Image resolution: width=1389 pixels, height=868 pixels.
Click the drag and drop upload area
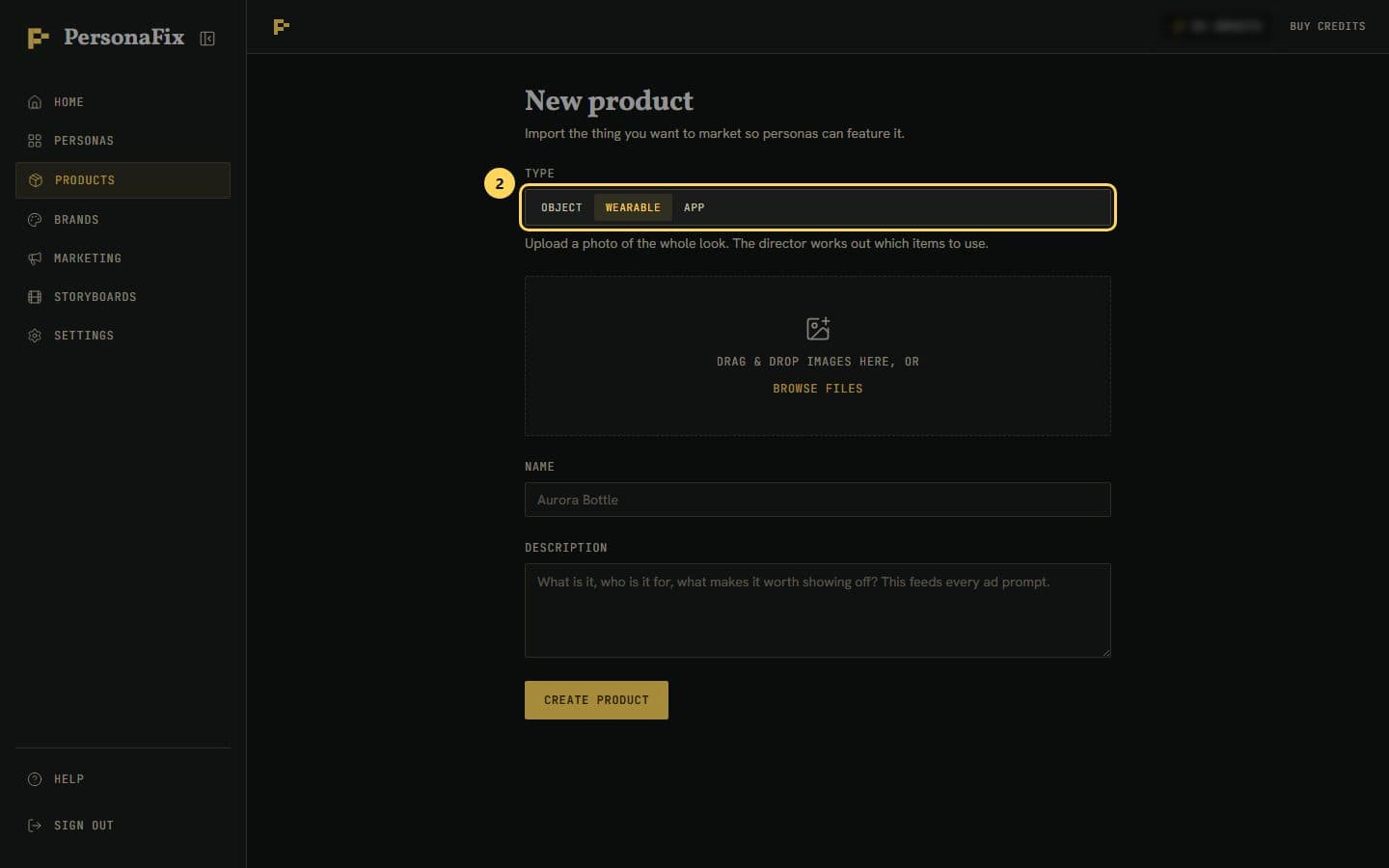(x=818, y=356)
